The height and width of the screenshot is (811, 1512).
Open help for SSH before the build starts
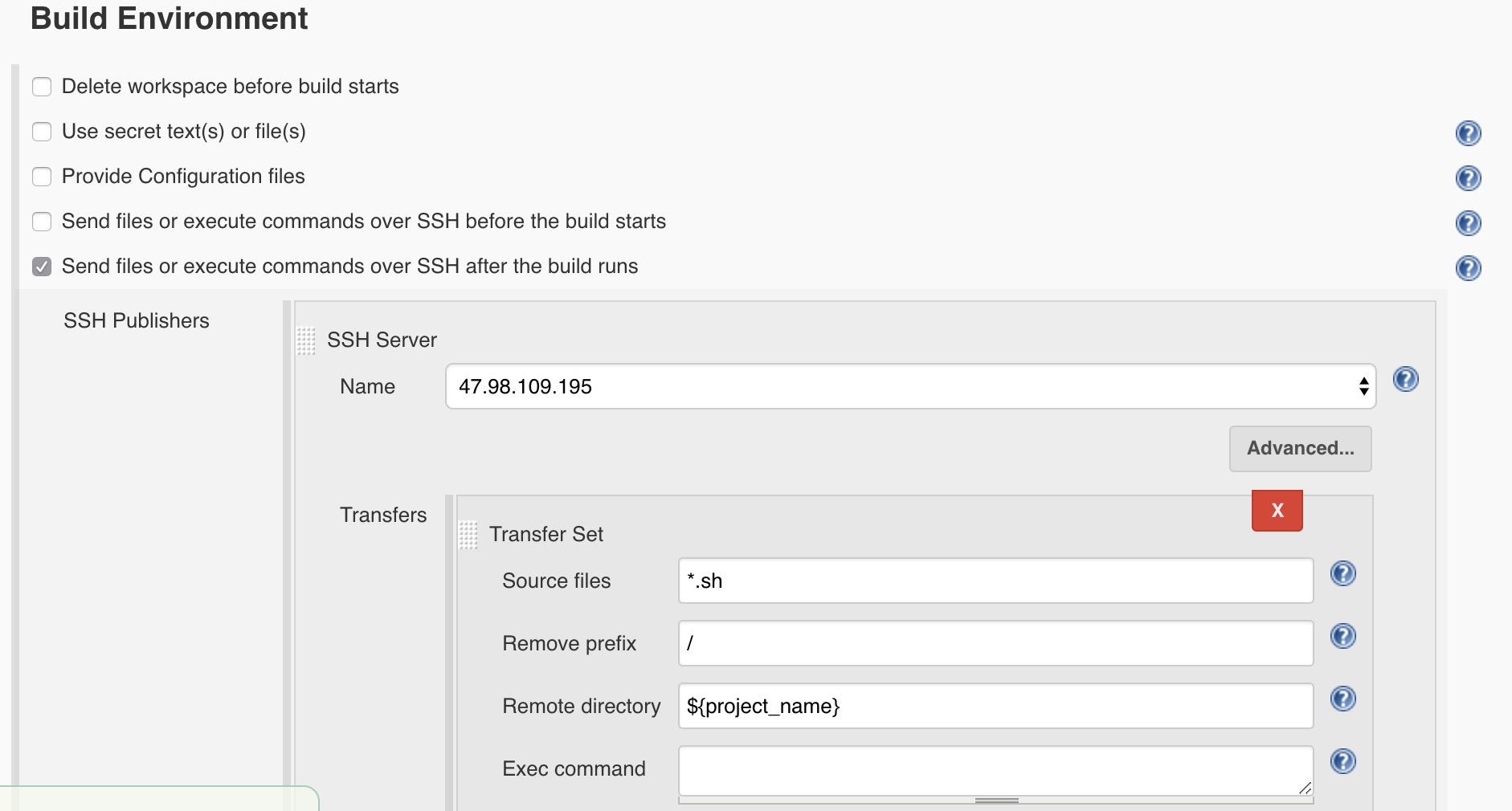[x=1468, y=222]
